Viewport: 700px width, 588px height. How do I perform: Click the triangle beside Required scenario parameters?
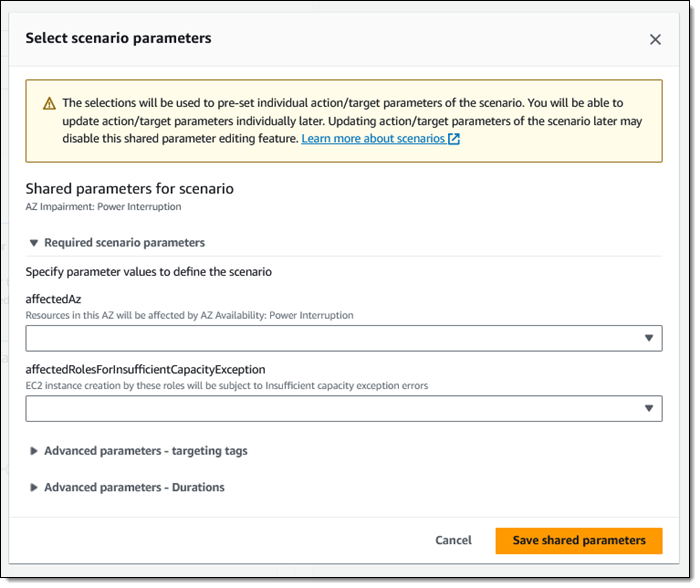(34, 243)
